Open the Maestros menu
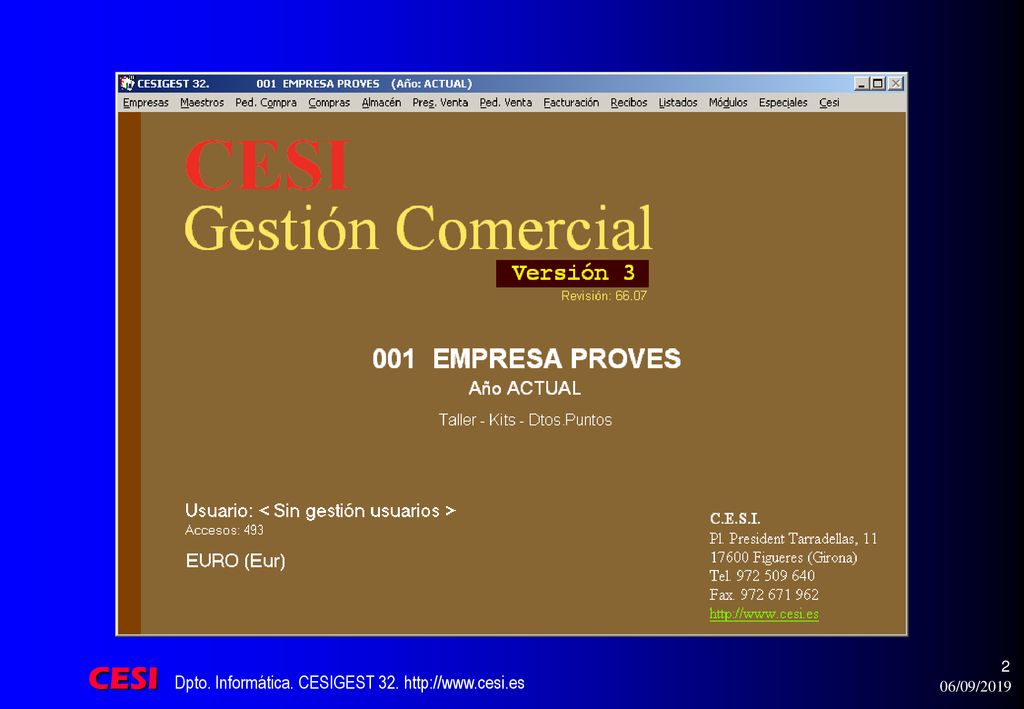 point(202,102)
